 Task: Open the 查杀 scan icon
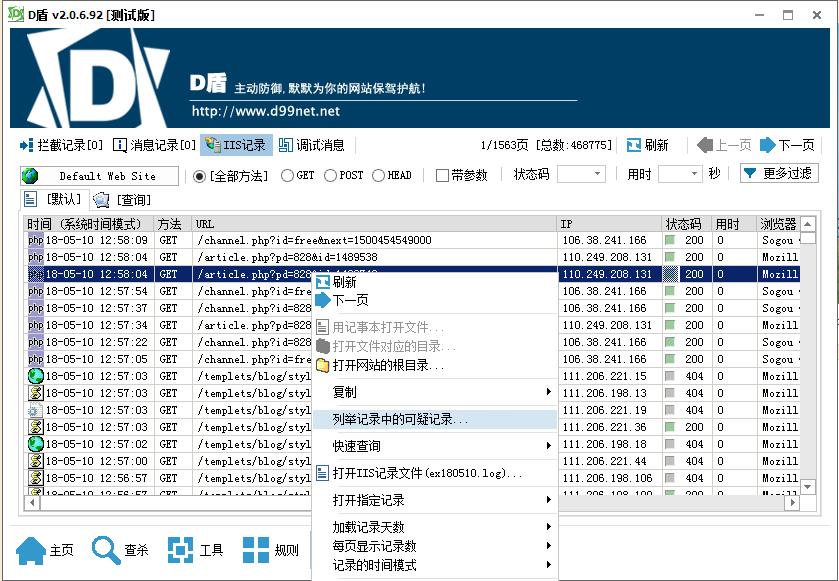[105, 550]
